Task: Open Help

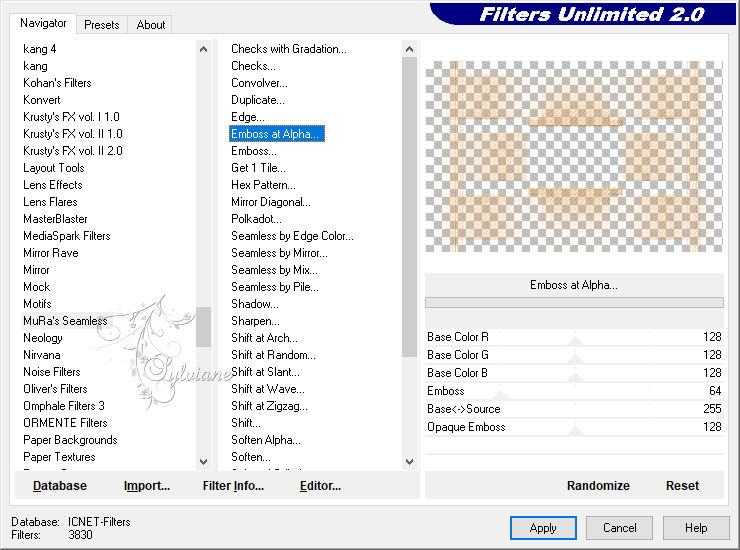Action: (696, 528)
